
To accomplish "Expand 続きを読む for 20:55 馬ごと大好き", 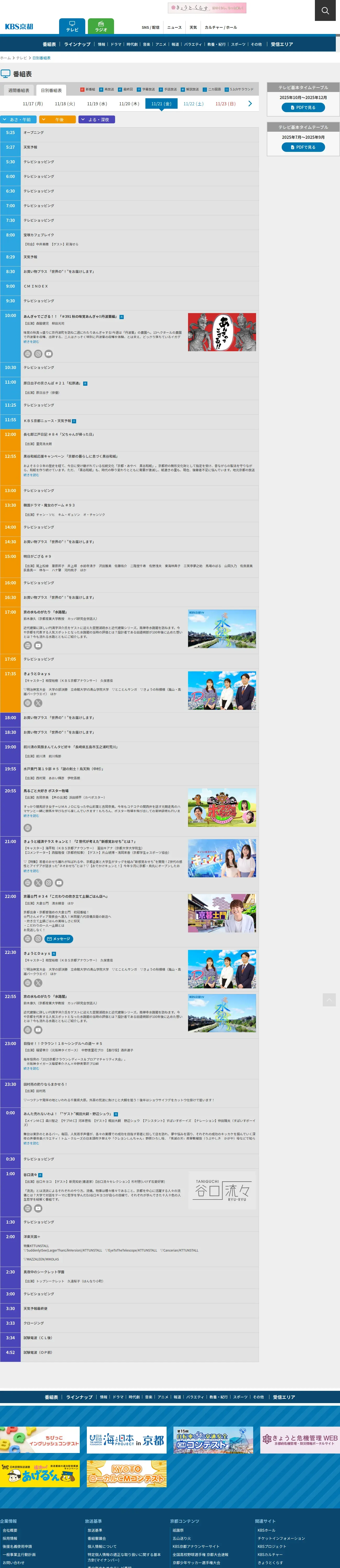I will 31,816.
